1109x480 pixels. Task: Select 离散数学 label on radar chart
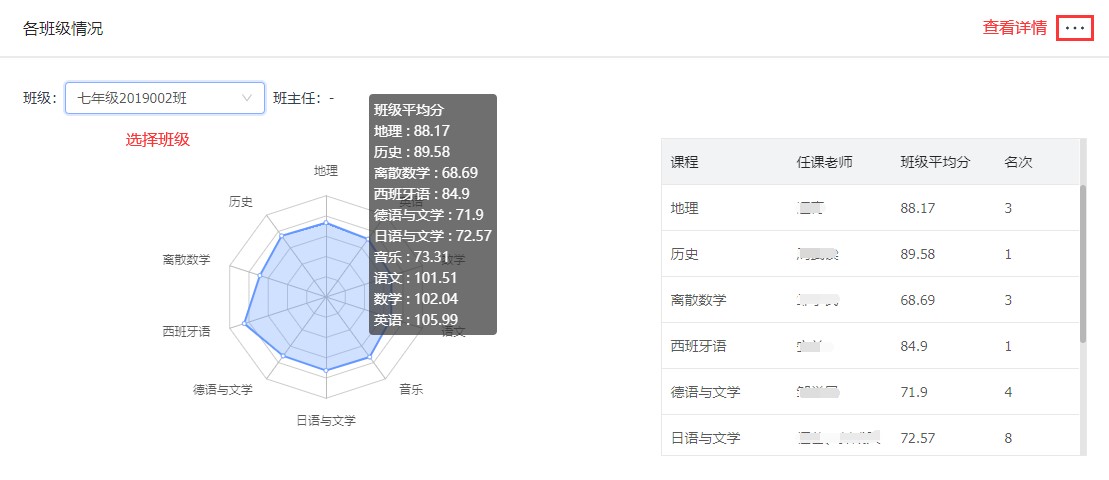[x=186, y=259]
